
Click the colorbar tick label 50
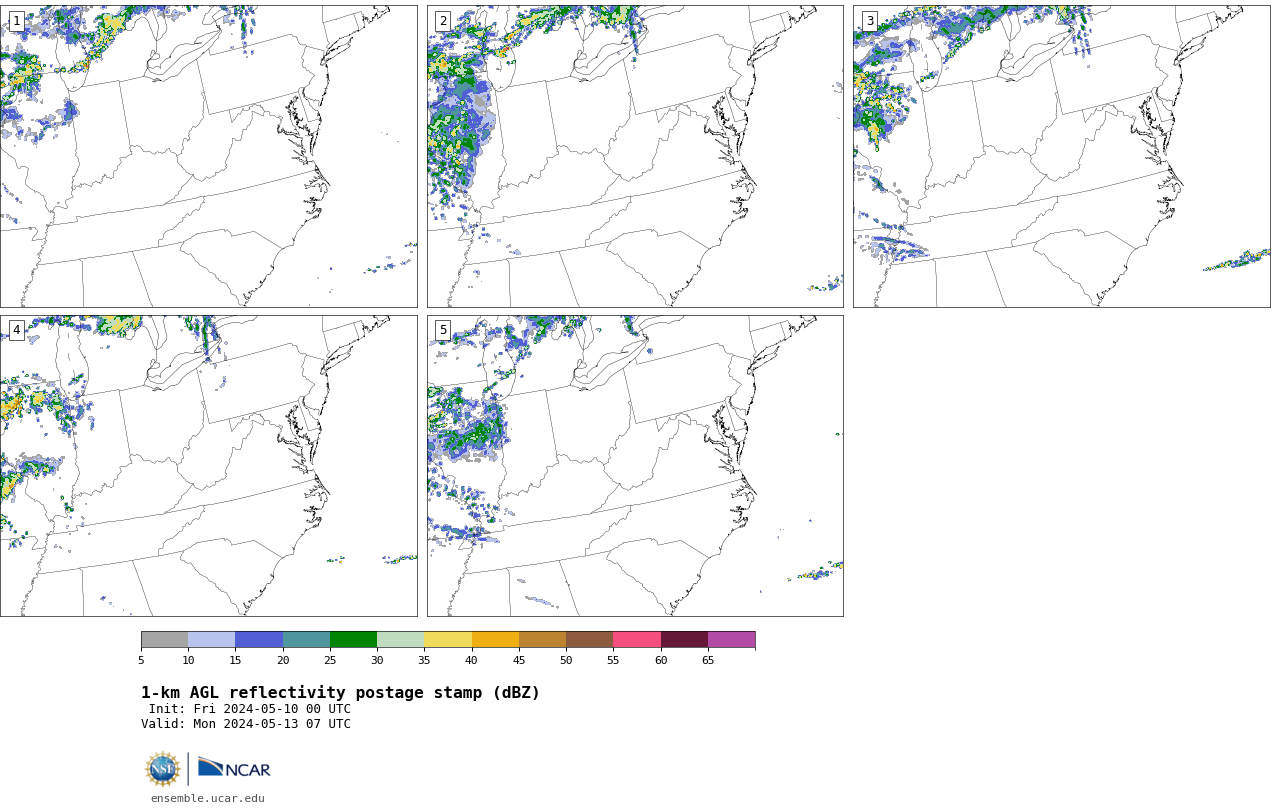[x=566, y=660]
